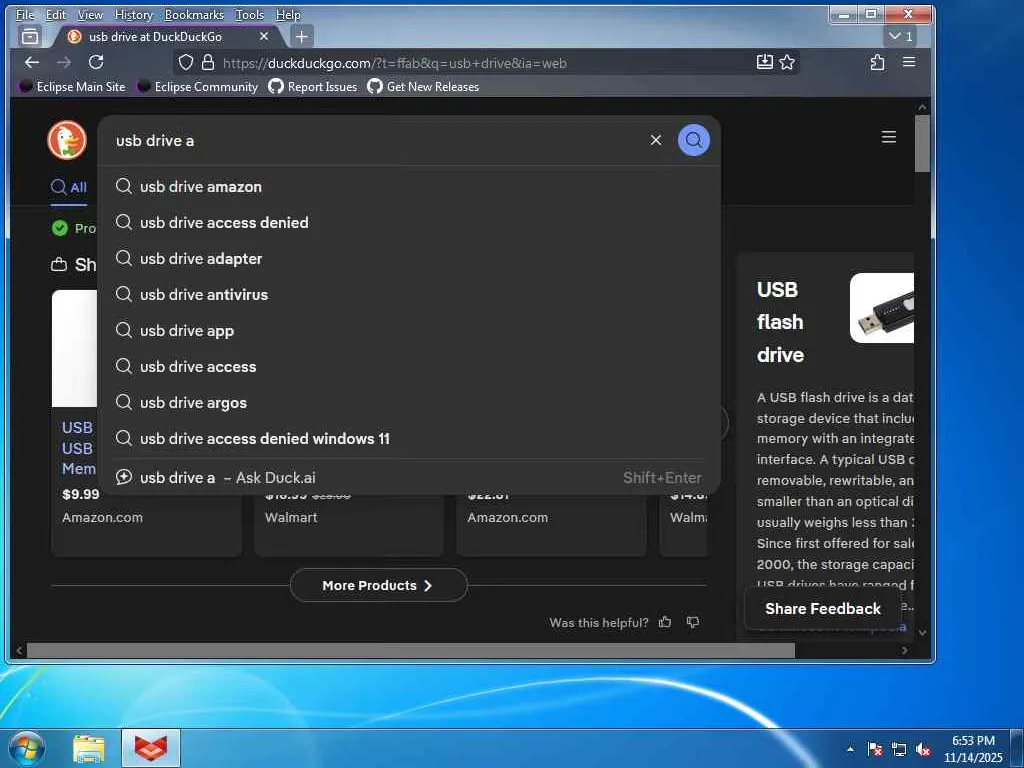Click the browser forward arrow
The image size is (1024, 768).
(63, 62)
